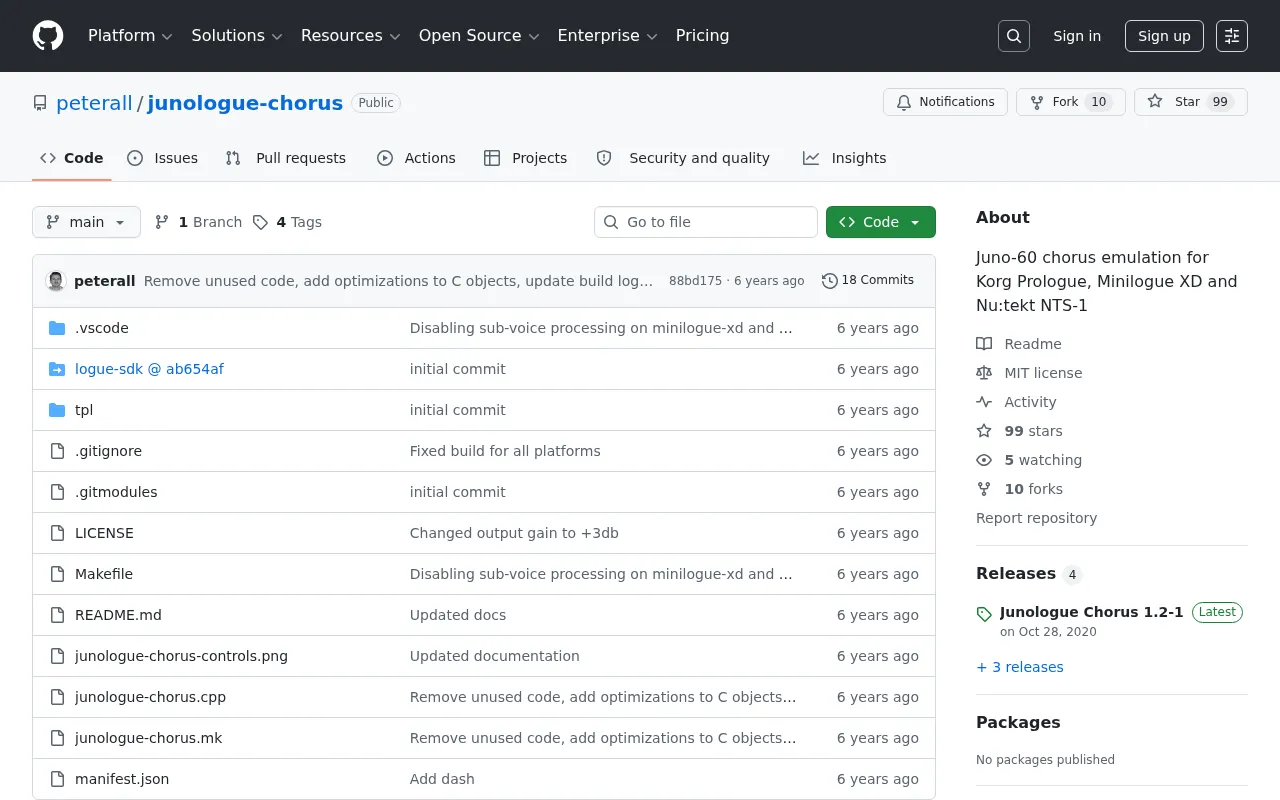
Task: Open the Pull requests tab
Action: point(286,158)
